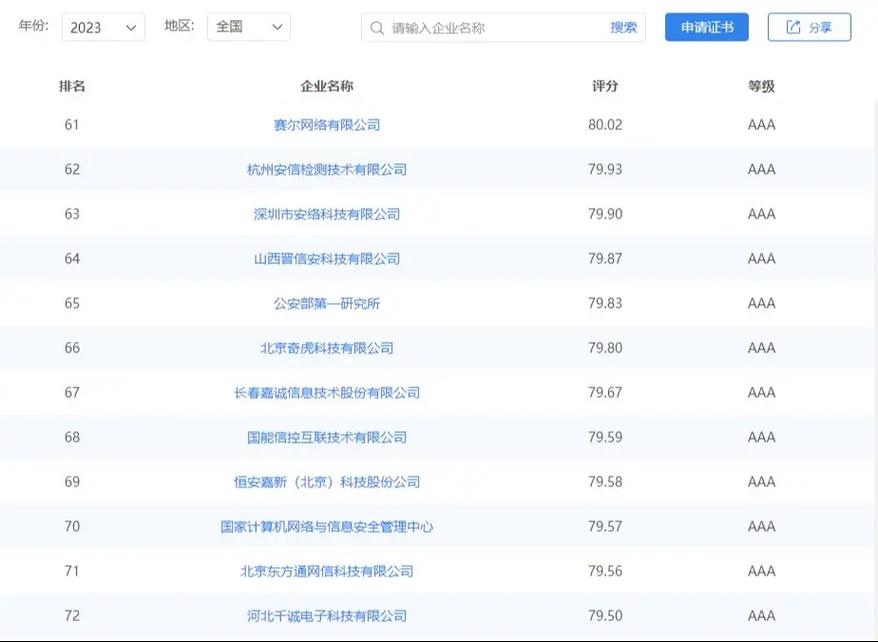Open 山西晋信安科技有限公司 link

(326, 259)
